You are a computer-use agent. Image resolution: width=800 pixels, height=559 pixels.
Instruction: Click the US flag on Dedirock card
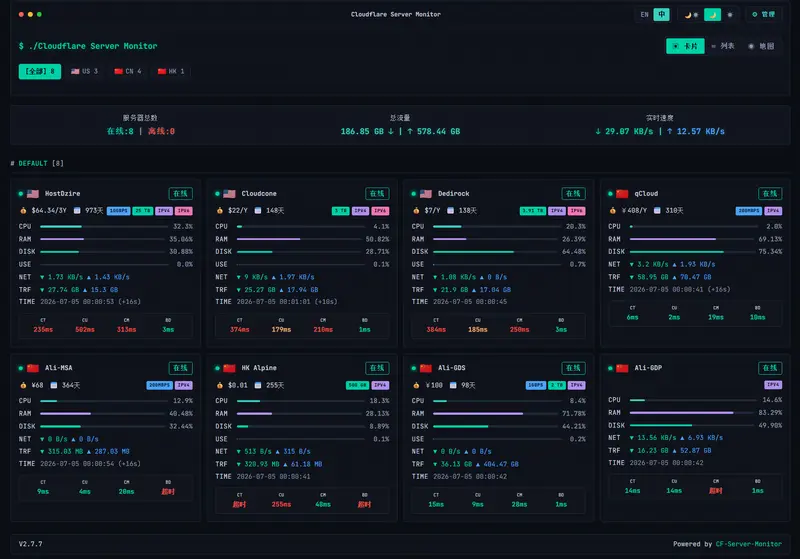[x=426, y=194]
